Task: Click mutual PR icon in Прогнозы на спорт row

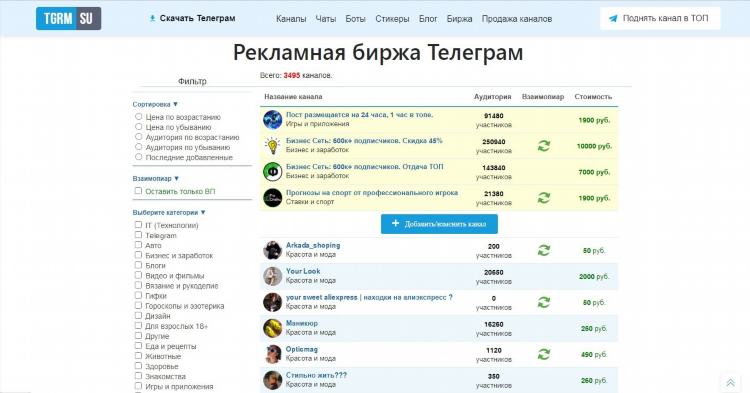Action: (543, 197)
